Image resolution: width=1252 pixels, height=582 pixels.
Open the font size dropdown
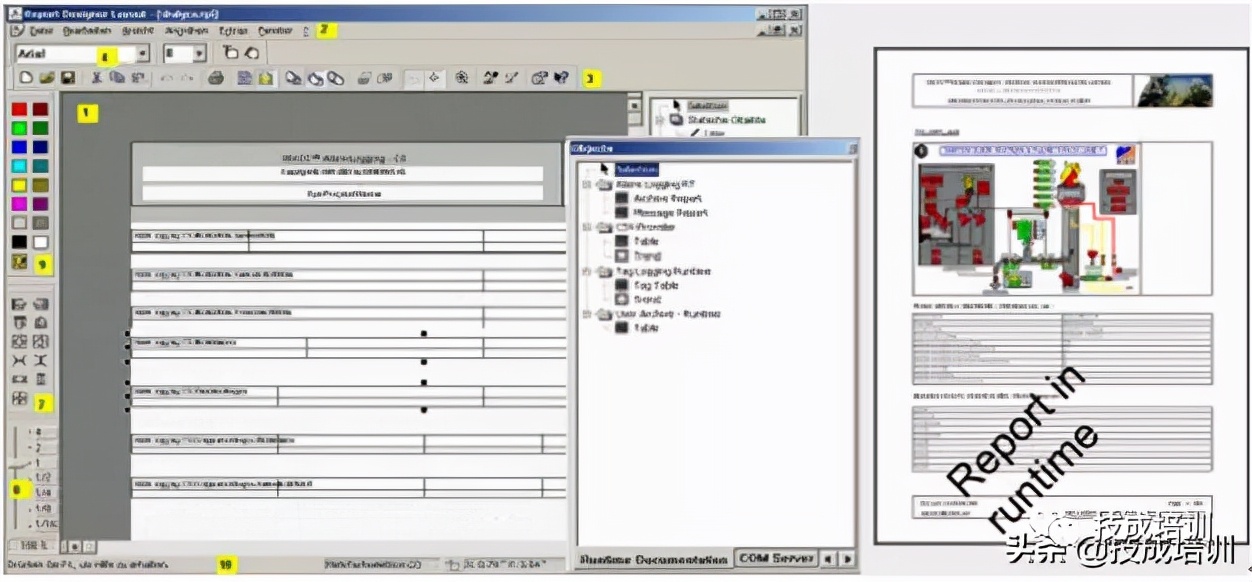point(199,54)
